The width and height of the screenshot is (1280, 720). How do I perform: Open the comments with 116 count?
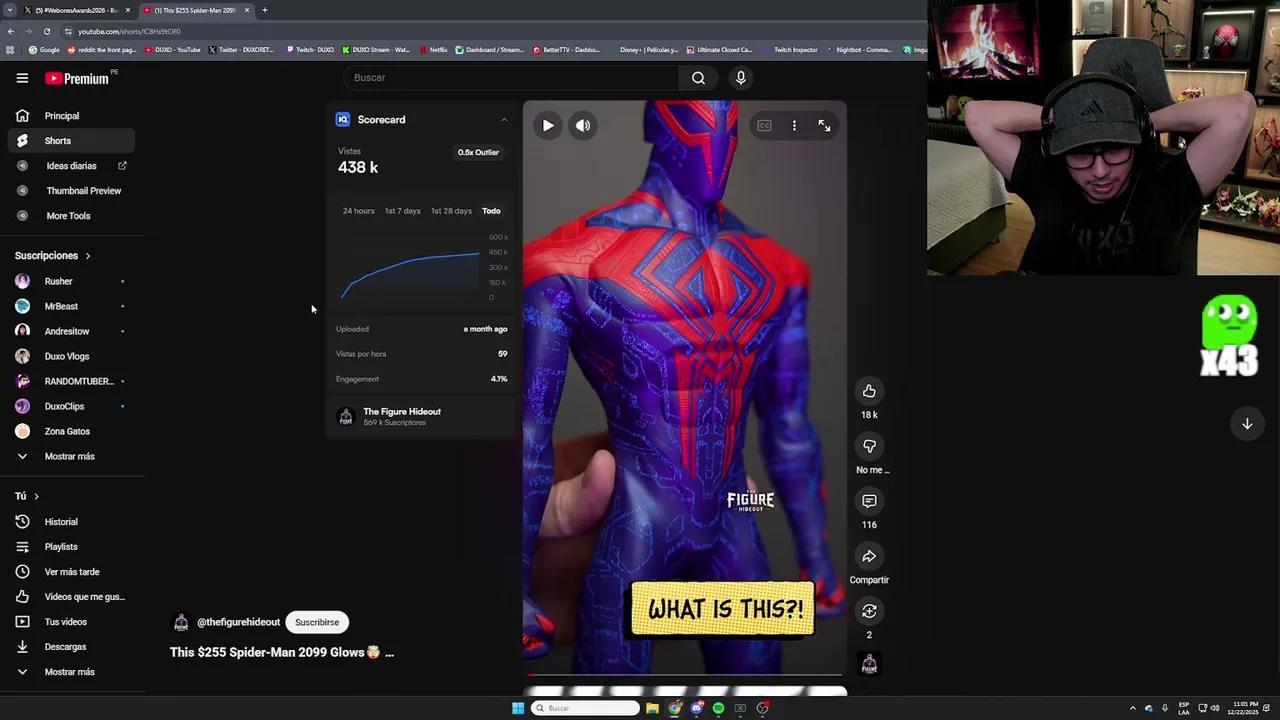click(869, 501)
